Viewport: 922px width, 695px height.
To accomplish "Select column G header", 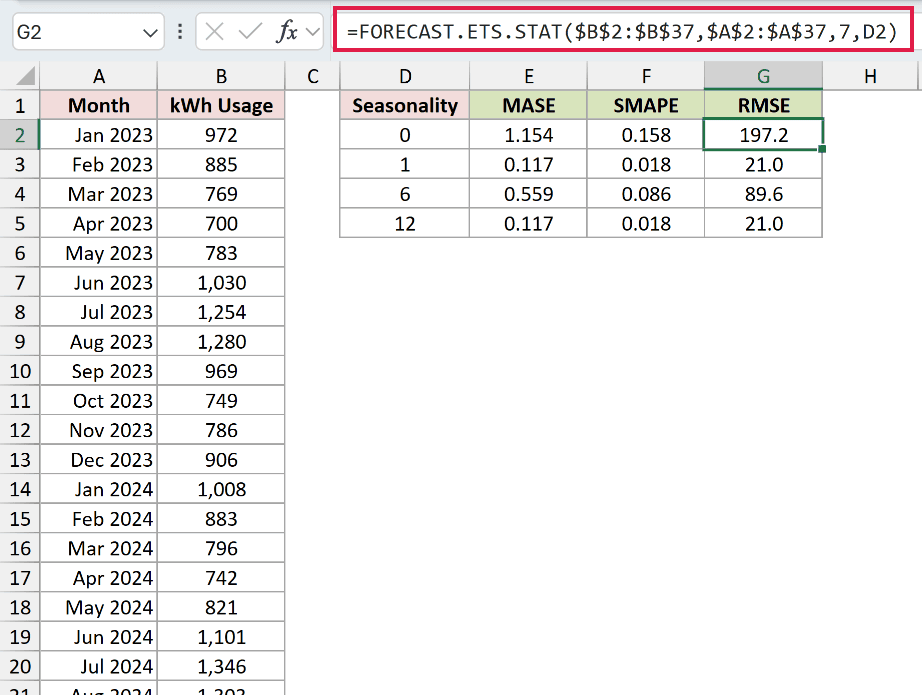I will [x=763, y=76].
